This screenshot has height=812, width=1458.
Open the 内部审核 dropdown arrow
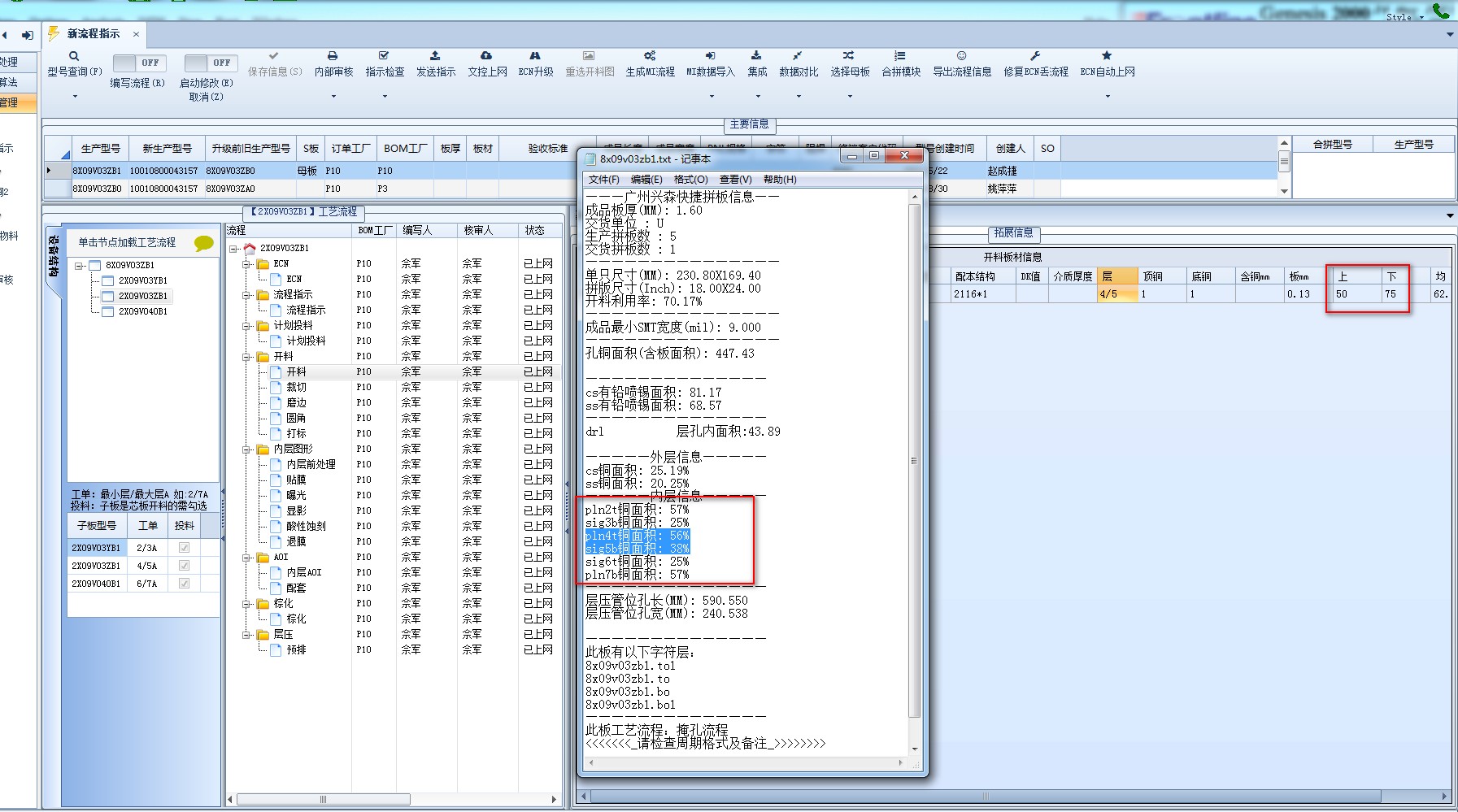[333, 97]
